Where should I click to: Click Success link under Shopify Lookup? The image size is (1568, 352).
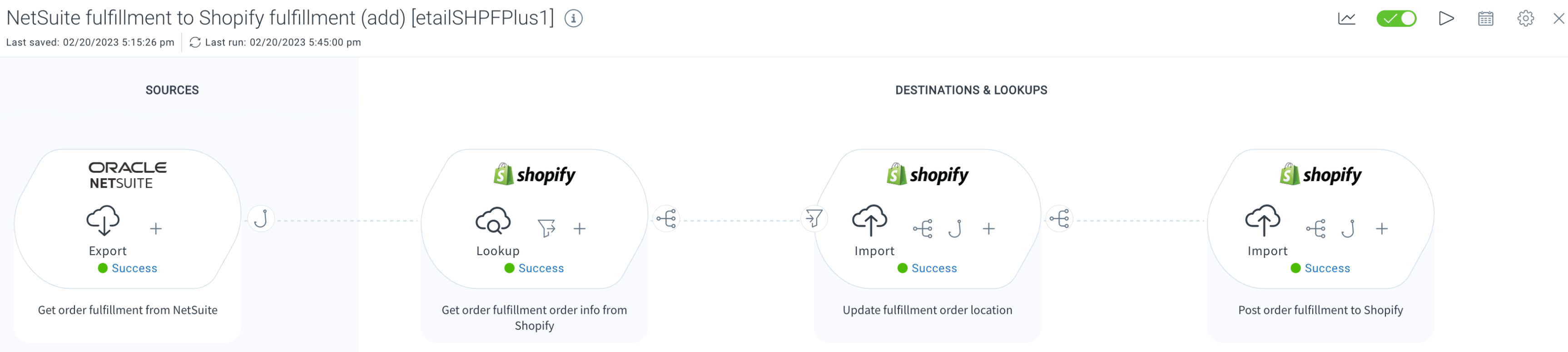coord(541,269)
